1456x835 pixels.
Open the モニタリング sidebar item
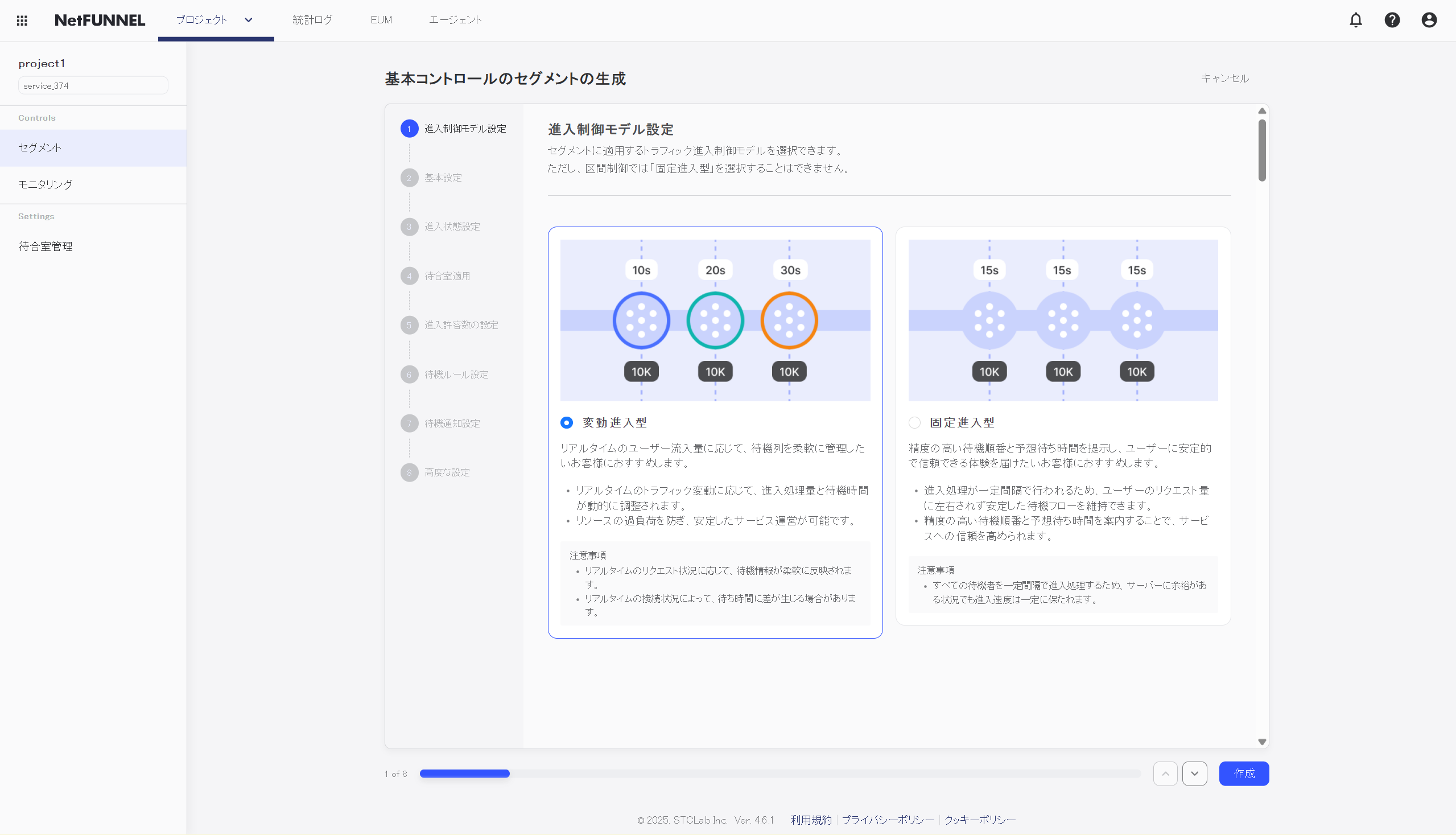point(46,184)
